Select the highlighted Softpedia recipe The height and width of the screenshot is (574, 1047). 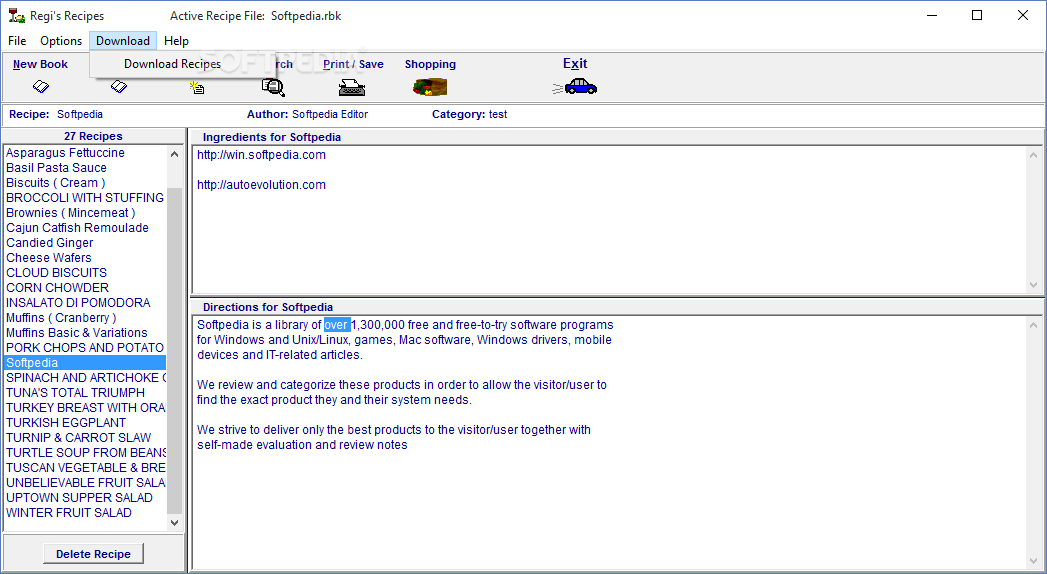tap(85, 363)
